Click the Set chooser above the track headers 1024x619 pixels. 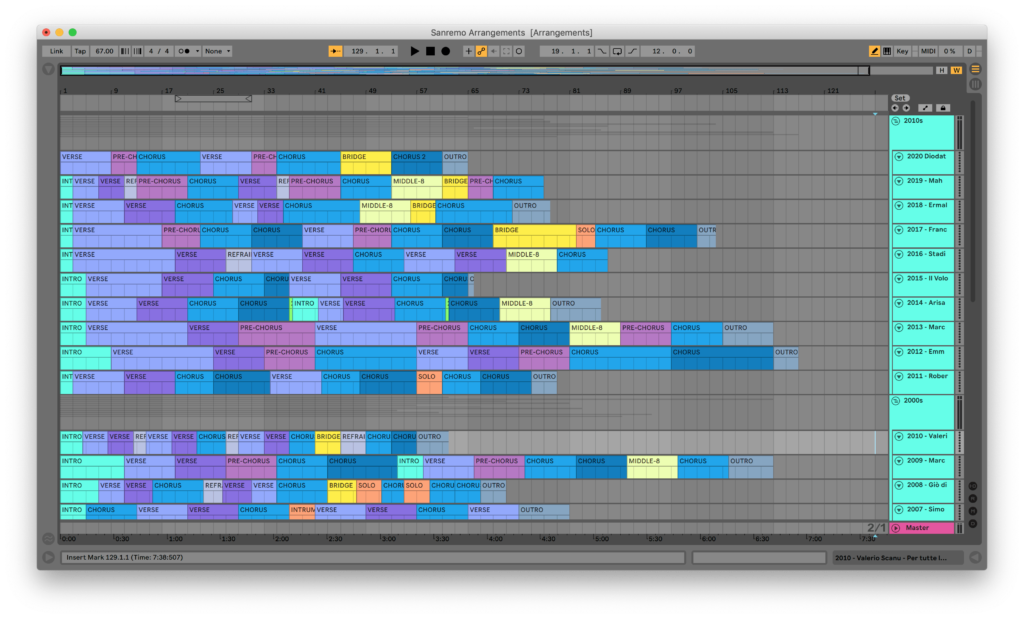click(x=900, y=98)
